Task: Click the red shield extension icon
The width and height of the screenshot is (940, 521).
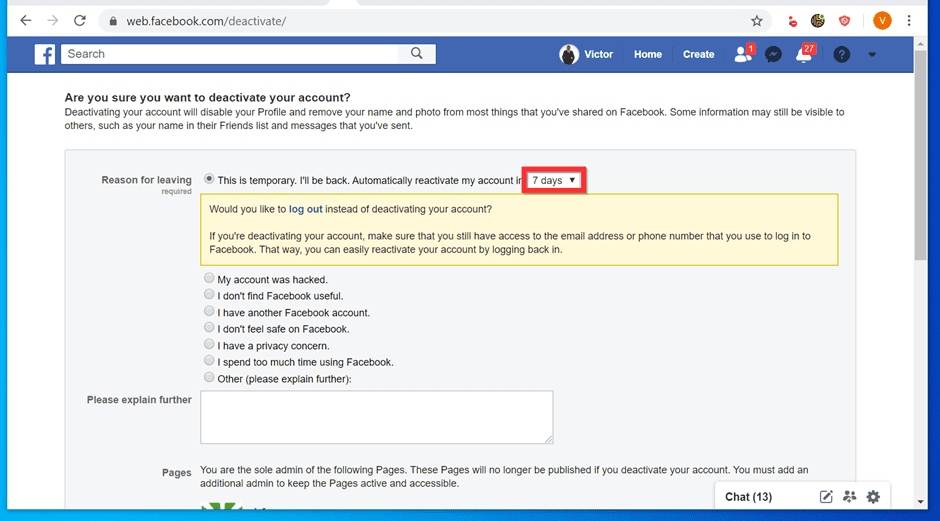Action: 844,21
